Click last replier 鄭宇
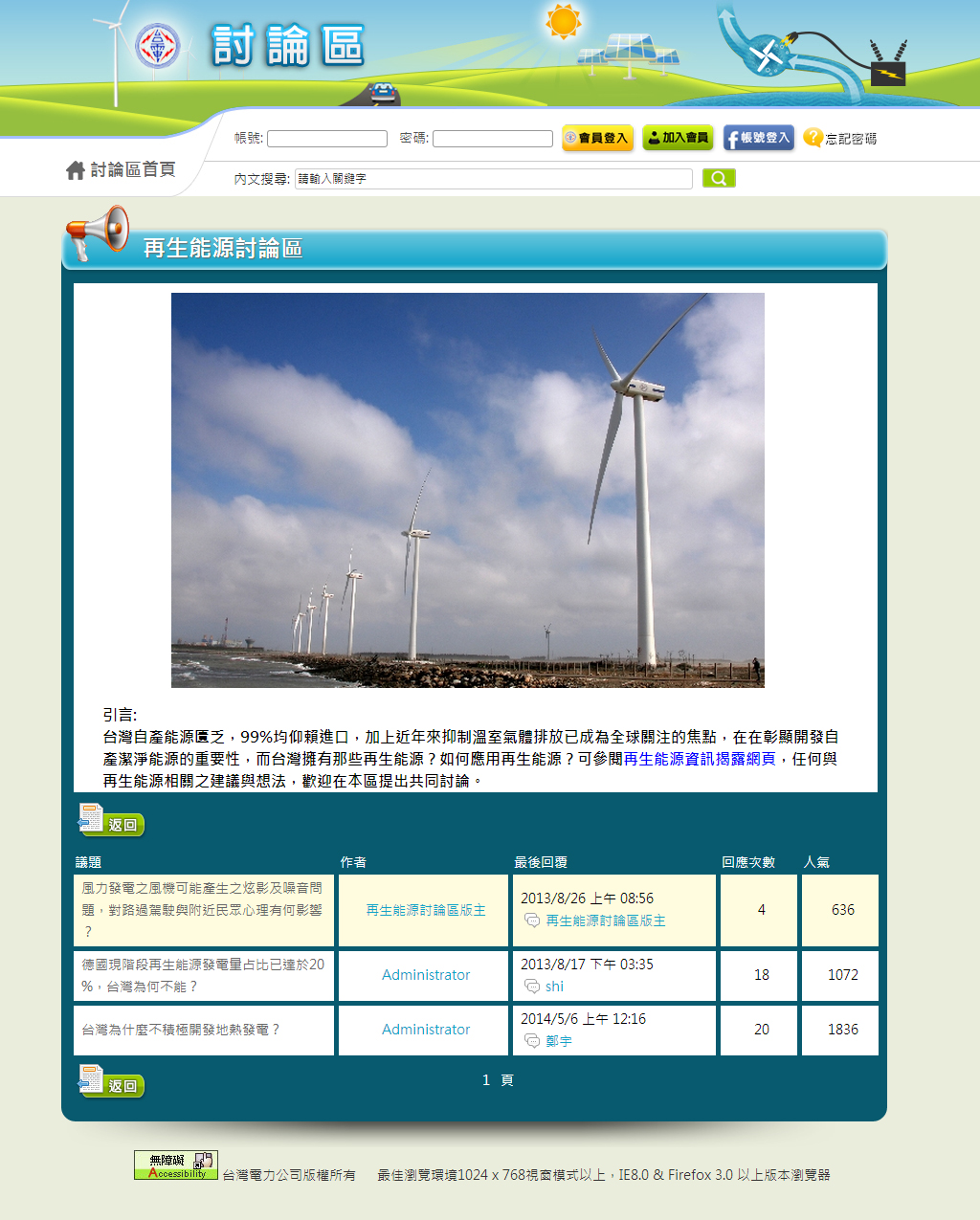The height and width of the screenshot is (1220, 980). point(559,1041)
